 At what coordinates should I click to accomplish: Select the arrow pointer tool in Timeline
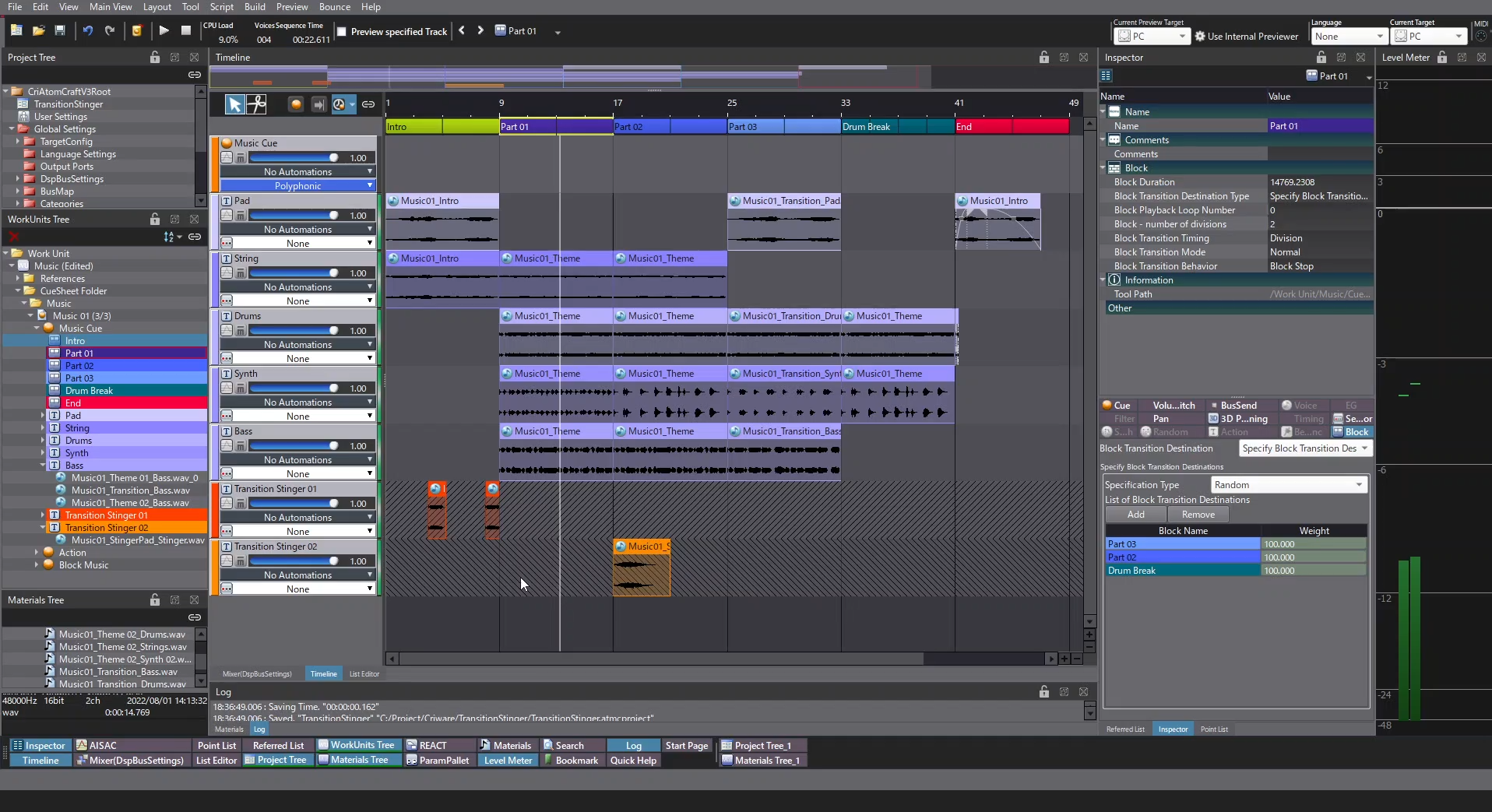[234, 104]
